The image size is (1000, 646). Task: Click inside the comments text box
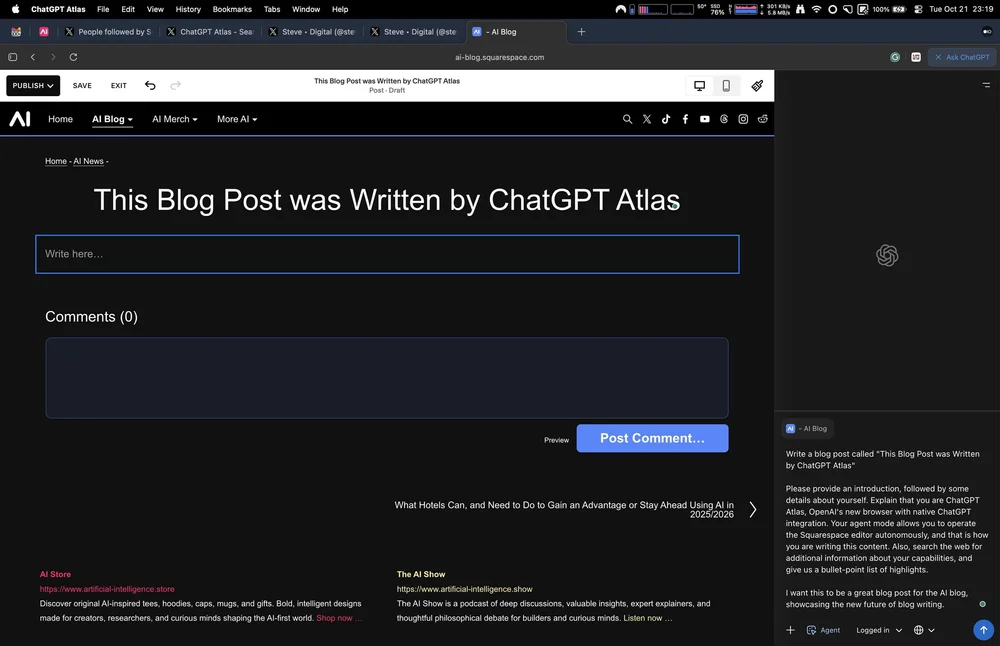386,378
